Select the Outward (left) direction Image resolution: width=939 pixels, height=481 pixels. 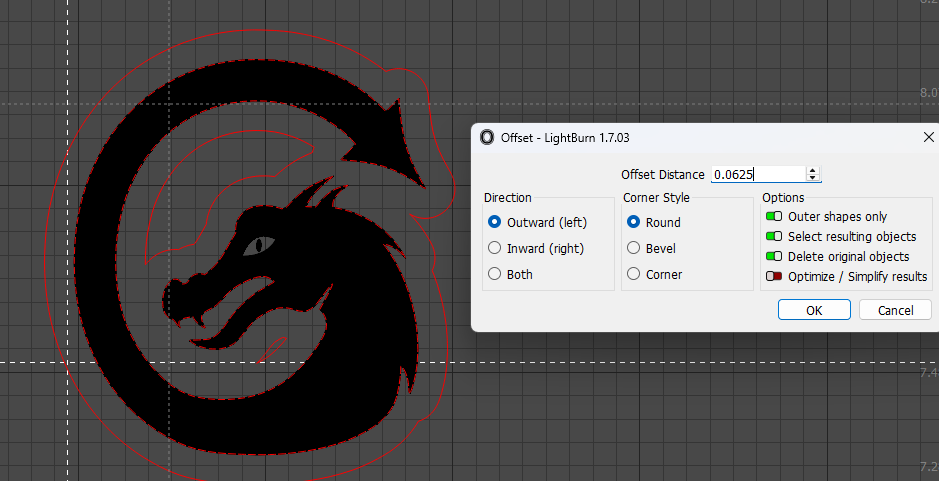pyautogui.click(x=494, y=222)
